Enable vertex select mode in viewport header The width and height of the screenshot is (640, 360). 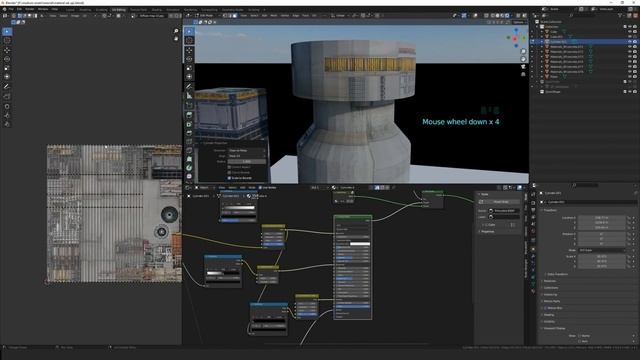click(x=224, y=16)
